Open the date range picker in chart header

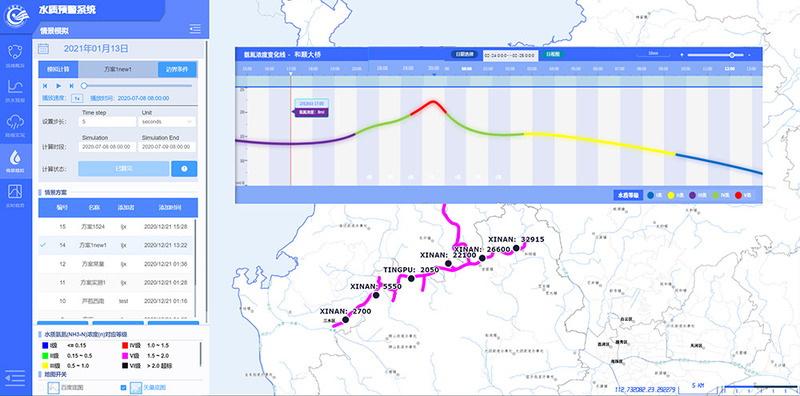[x=510, y=55]
